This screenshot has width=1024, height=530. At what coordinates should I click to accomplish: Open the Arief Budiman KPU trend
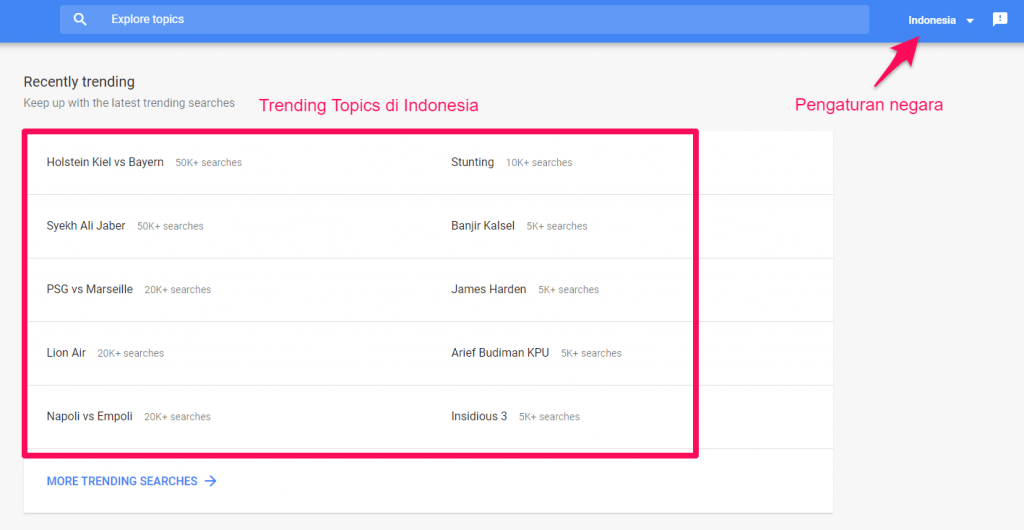[500, 353]
